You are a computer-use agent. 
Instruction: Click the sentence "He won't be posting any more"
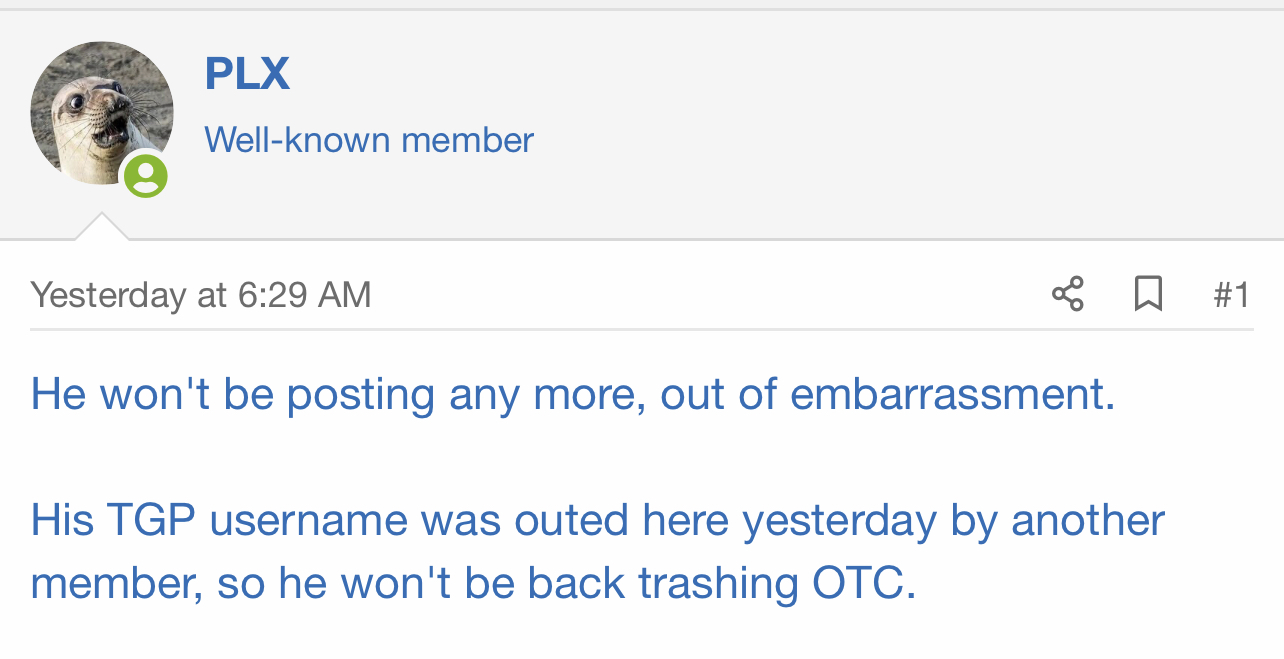[330, 394]
